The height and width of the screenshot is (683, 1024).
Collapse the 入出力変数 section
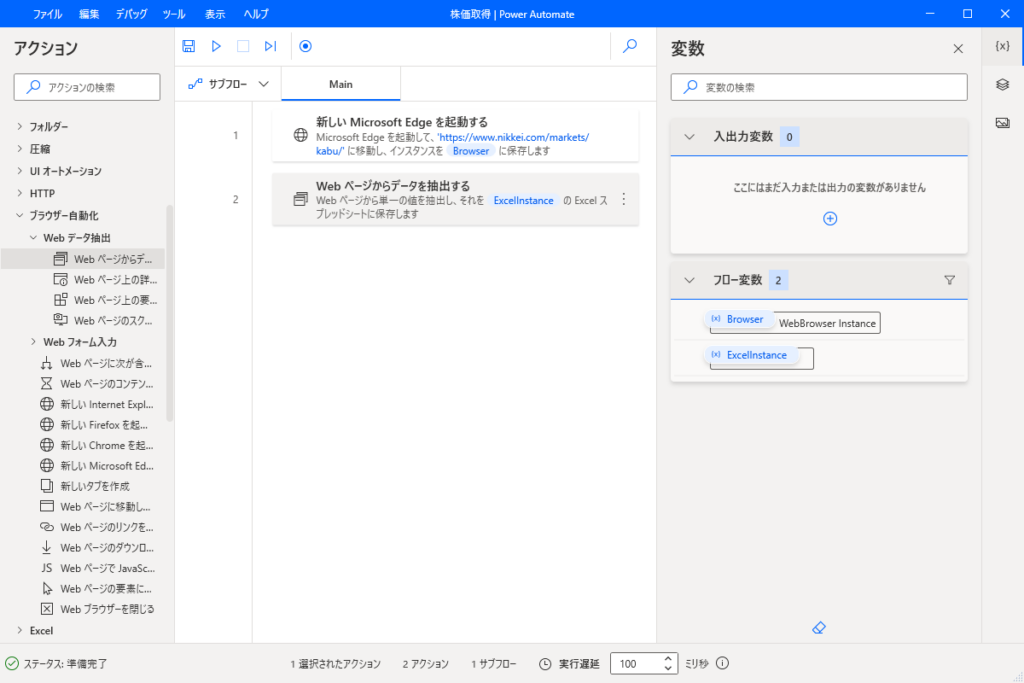[x=689, y=137]
